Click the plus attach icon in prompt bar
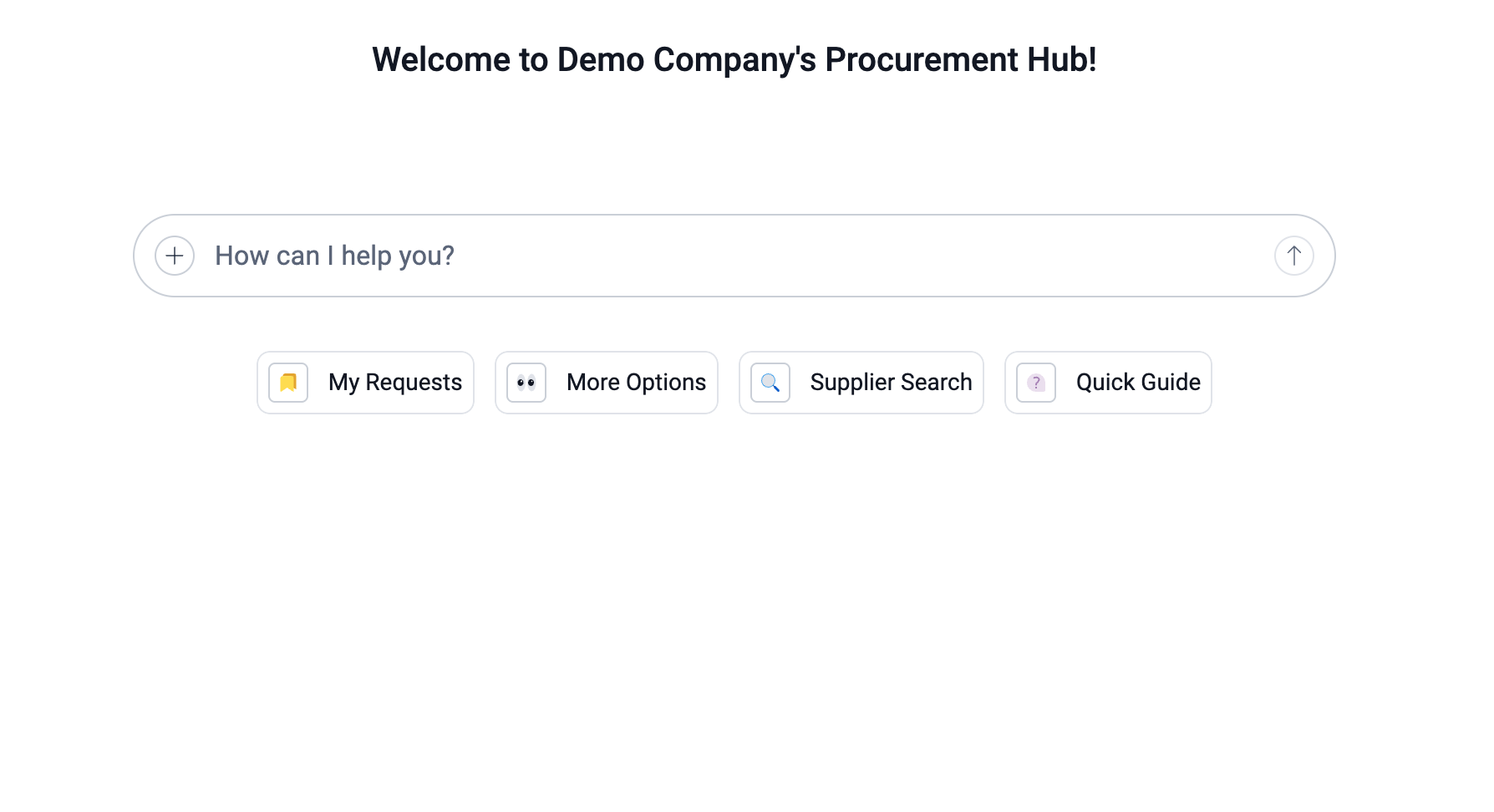 pyautogui.click(x=175, y=256)
